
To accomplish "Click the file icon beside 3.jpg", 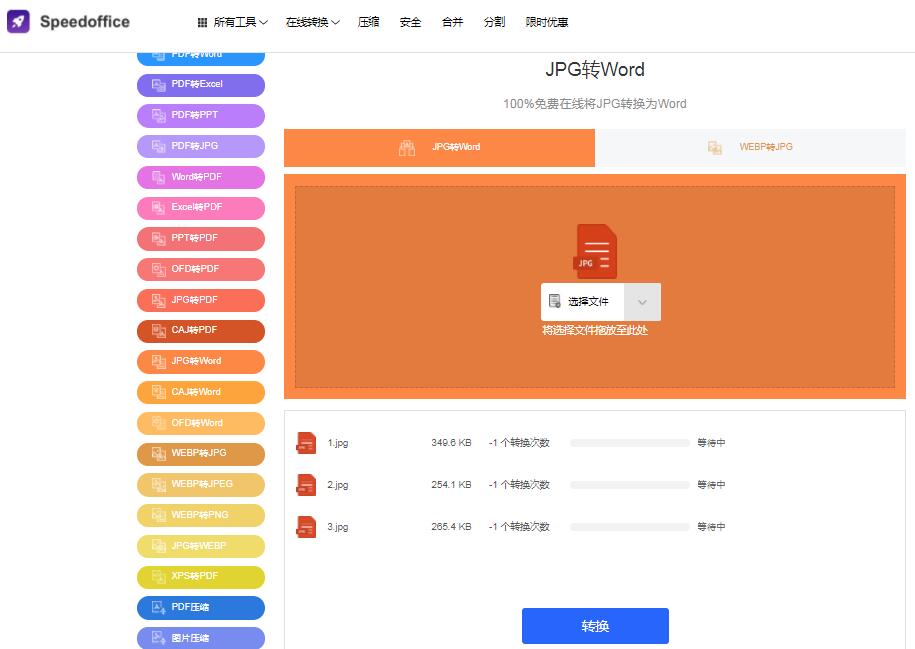I will pos(306,527).
